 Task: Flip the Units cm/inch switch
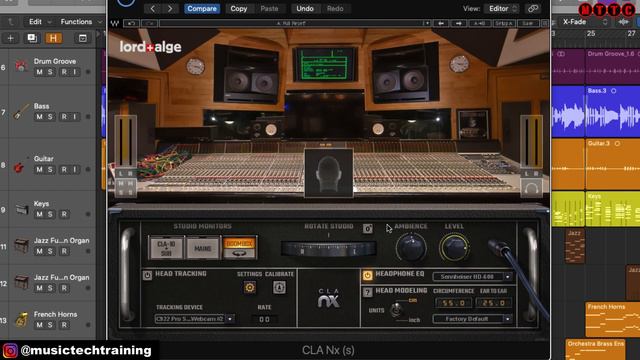pyautogui.click(x=396, y=310)
